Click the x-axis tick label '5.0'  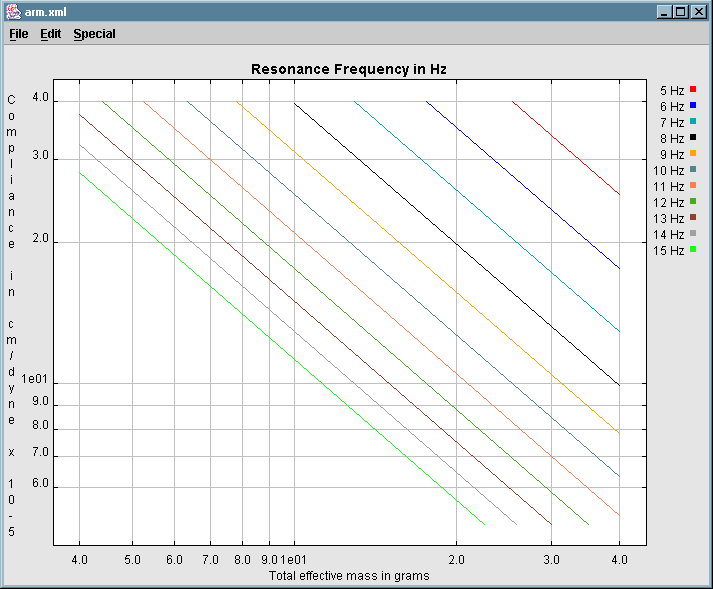[132, 559]
